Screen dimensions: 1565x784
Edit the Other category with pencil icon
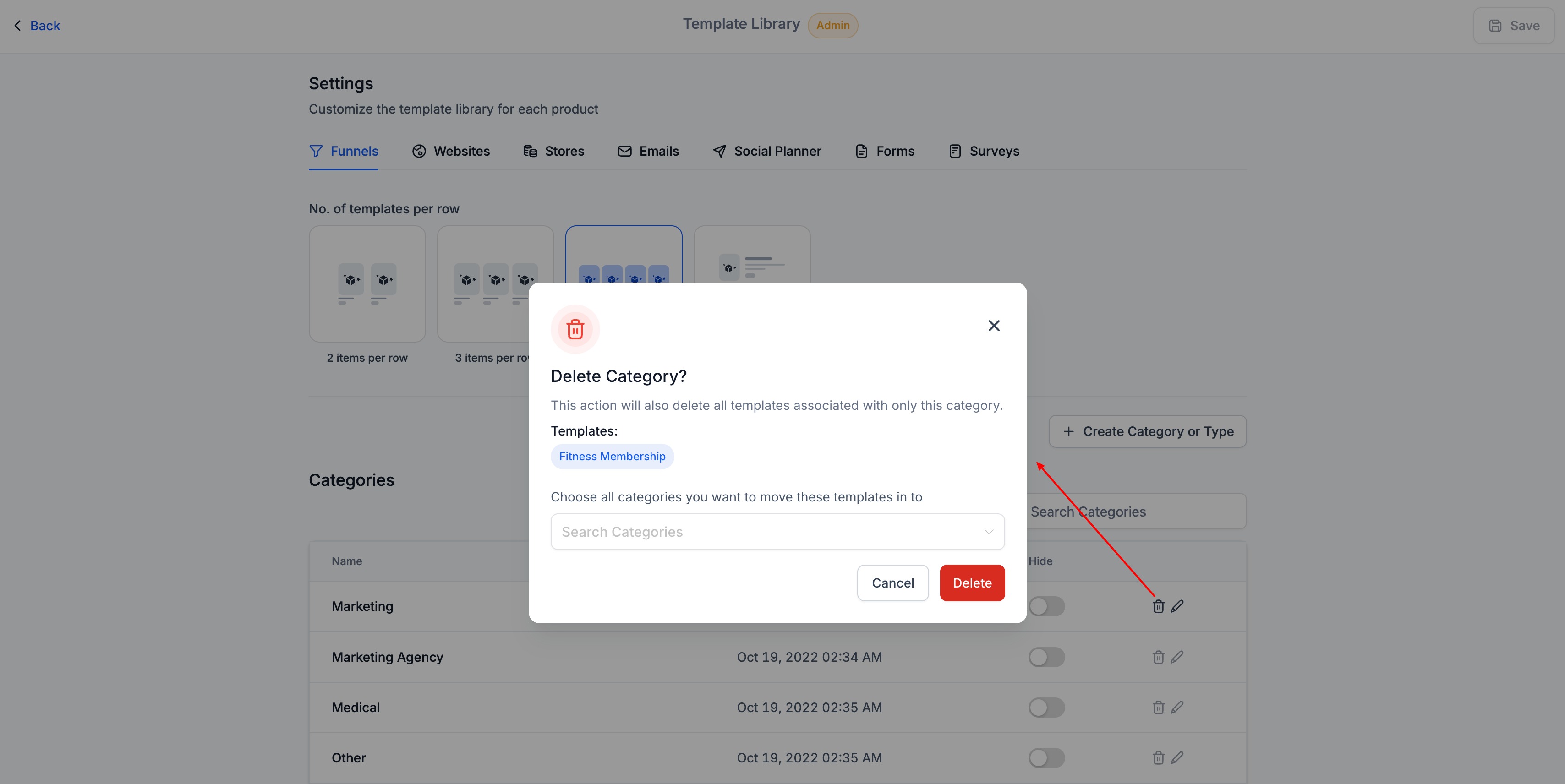1177,758
